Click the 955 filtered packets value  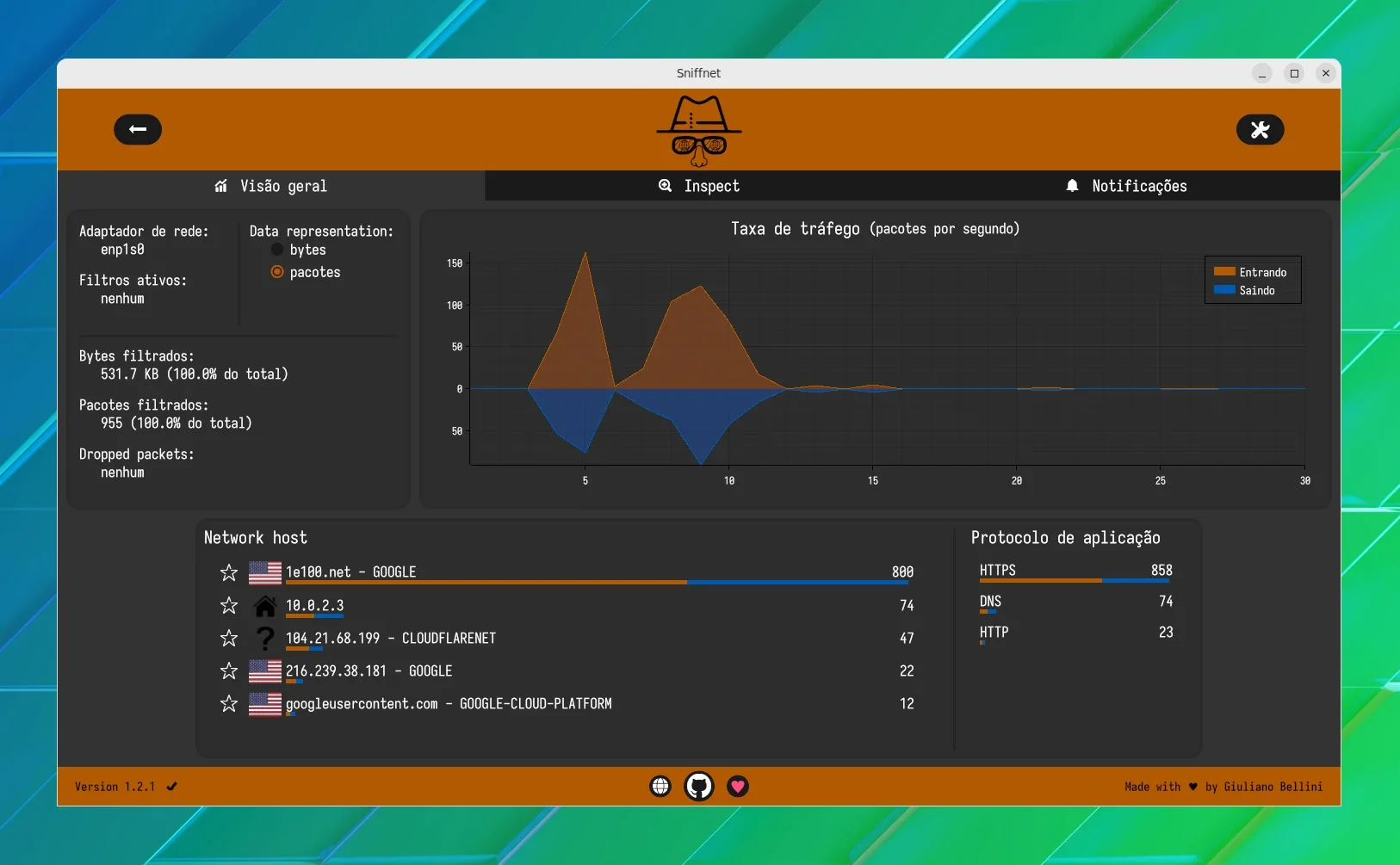[x=176, y=423]
